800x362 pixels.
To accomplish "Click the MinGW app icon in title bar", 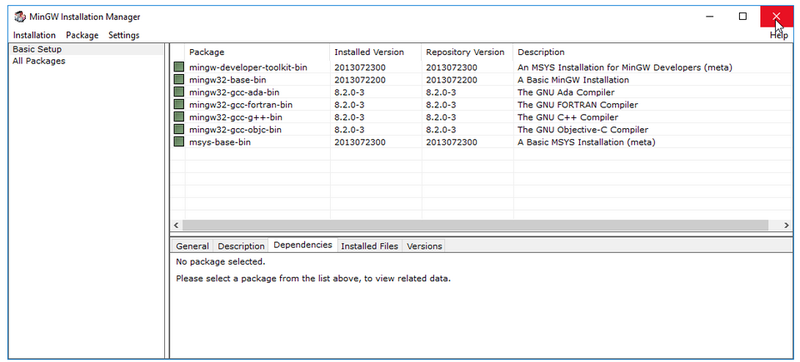I will [x=20, y=17].
